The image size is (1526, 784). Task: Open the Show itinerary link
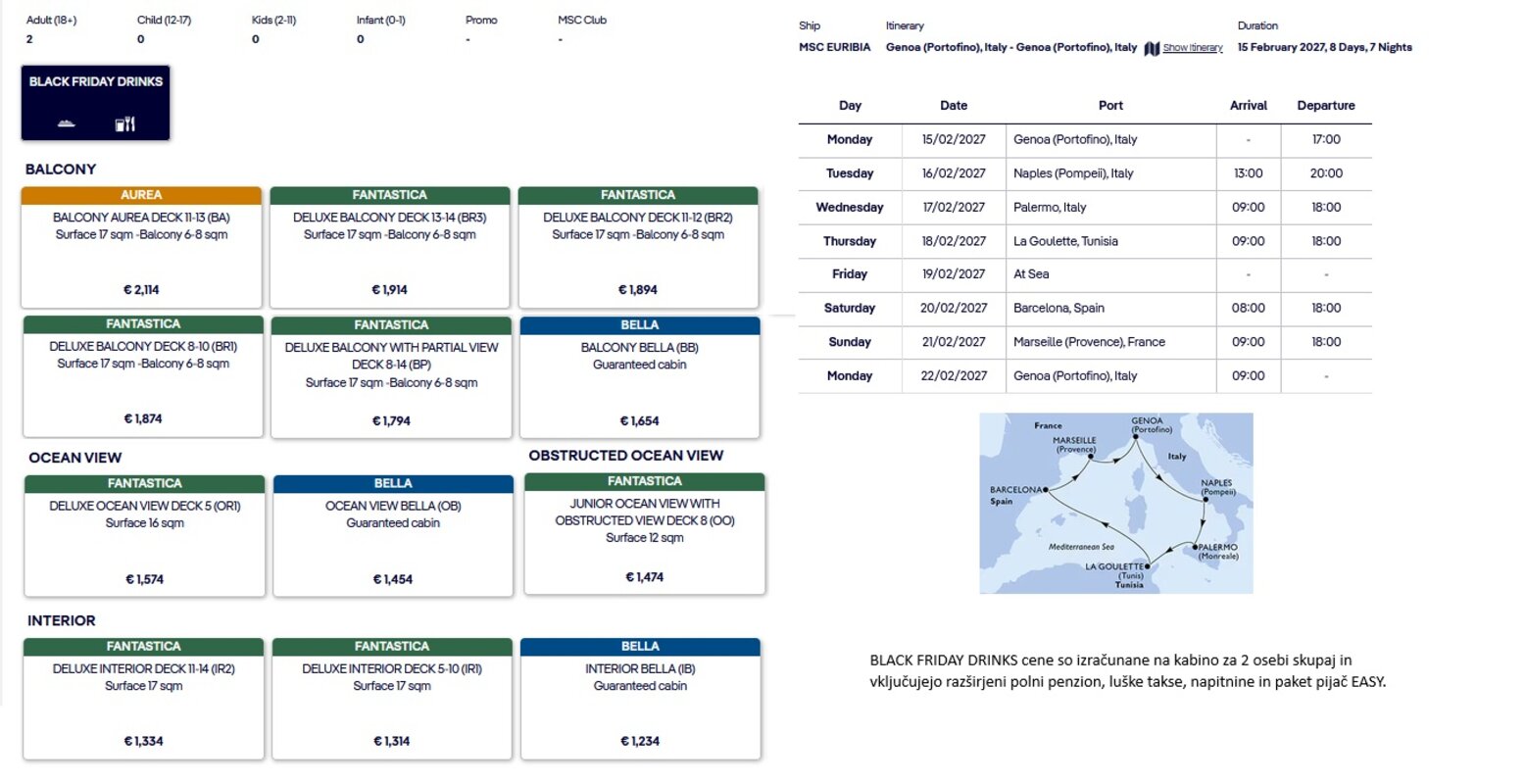(x=1193, y=48)
